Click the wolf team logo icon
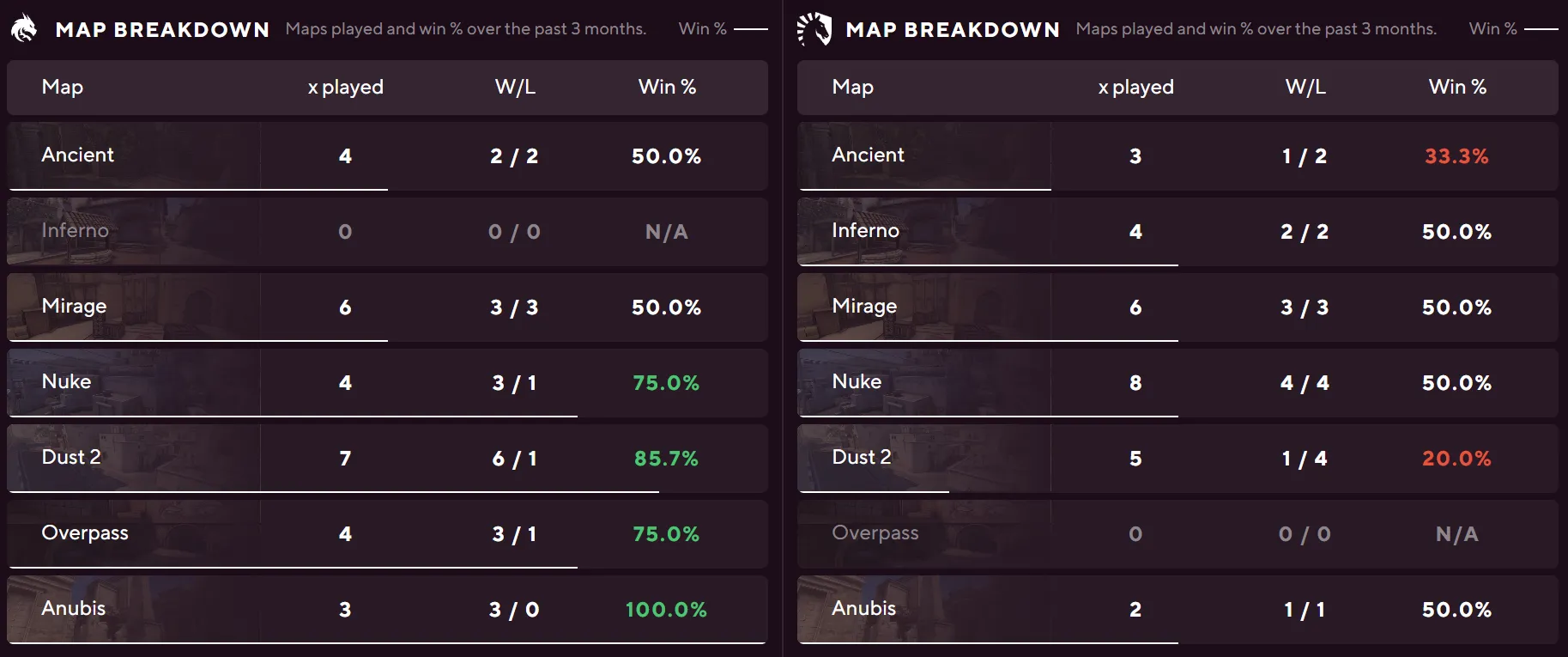The width and height of the screenshot is (1568, 657). (x=24, y=28)
